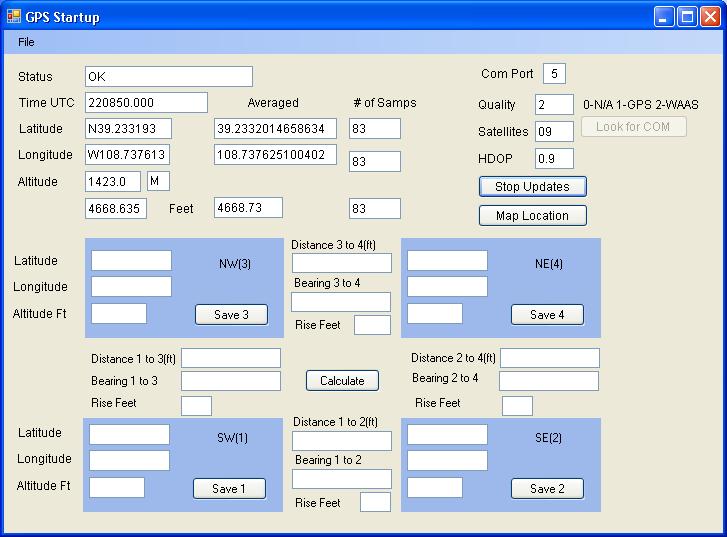
Task: Click the SE(2) corner label
Action: point(548,438)
